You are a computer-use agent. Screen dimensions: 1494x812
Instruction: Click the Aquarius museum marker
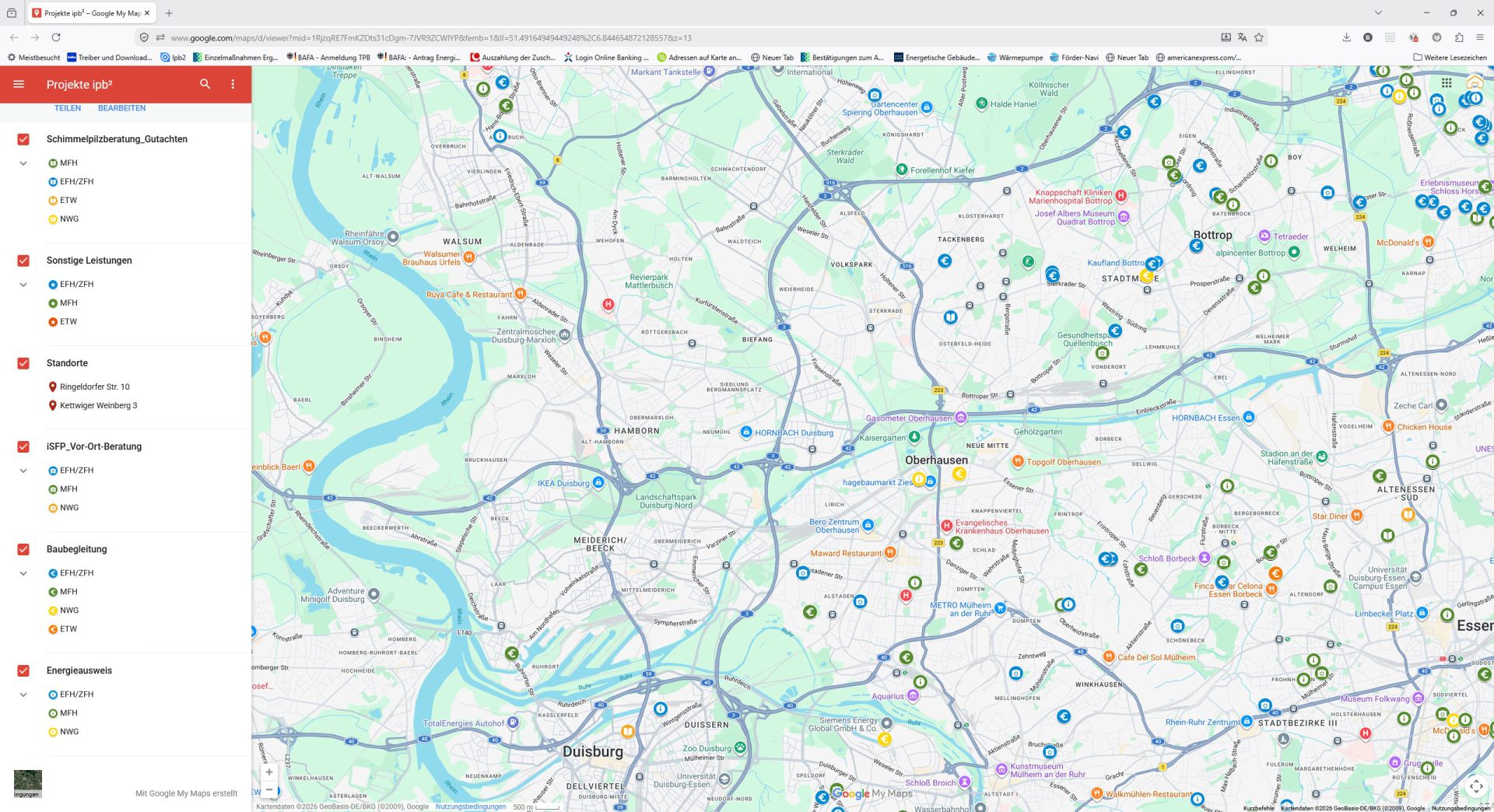(914, 696)
